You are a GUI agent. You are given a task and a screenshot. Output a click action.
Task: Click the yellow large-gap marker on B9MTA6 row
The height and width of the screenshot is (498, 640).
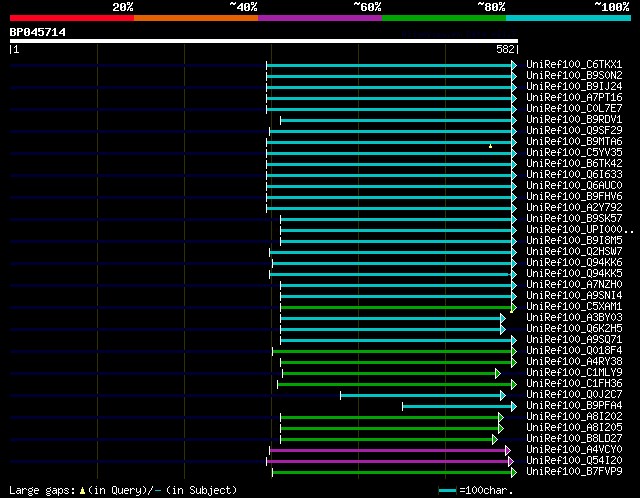490,146
